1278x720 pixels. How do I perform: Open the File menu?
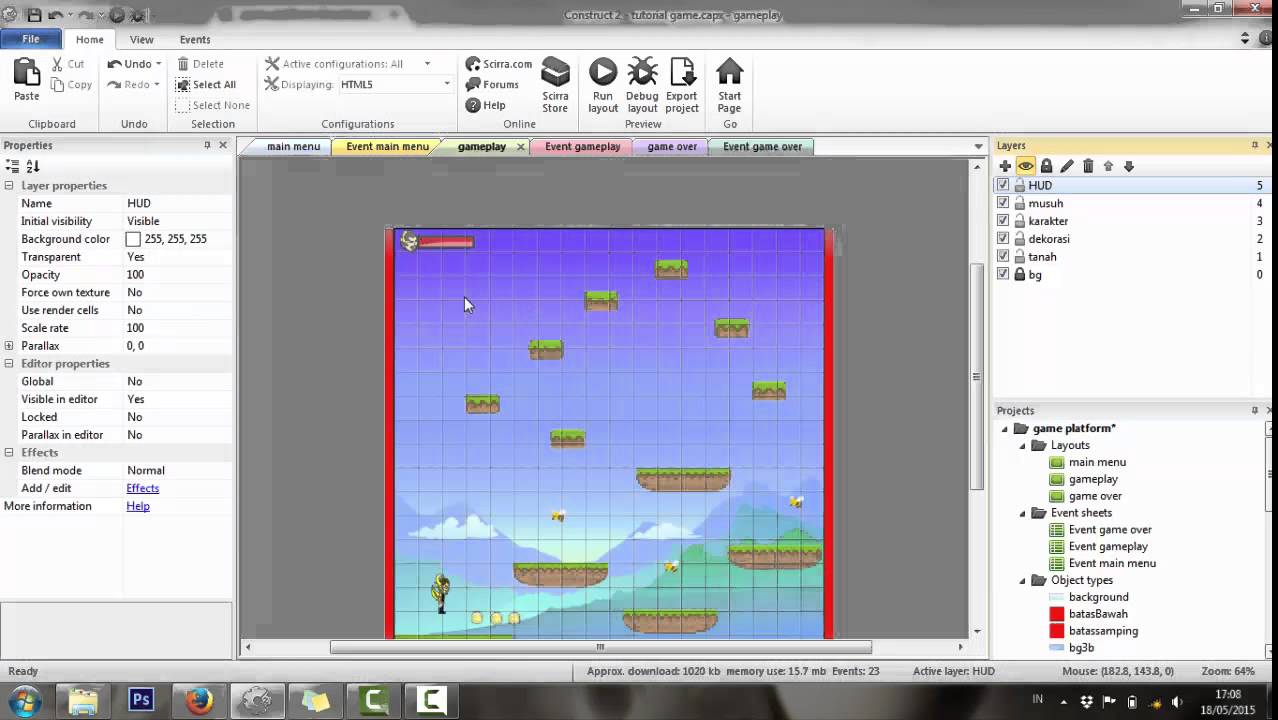(x=31, y=39)
